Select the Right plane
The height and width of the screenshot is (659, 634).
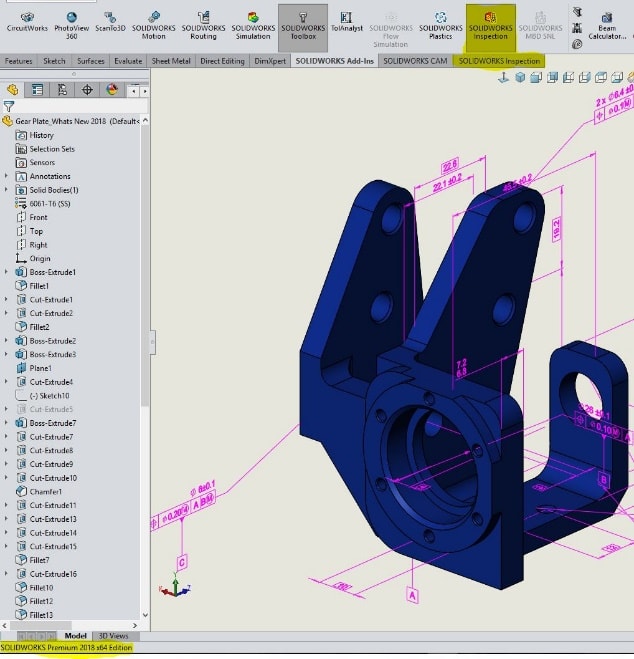32,245
